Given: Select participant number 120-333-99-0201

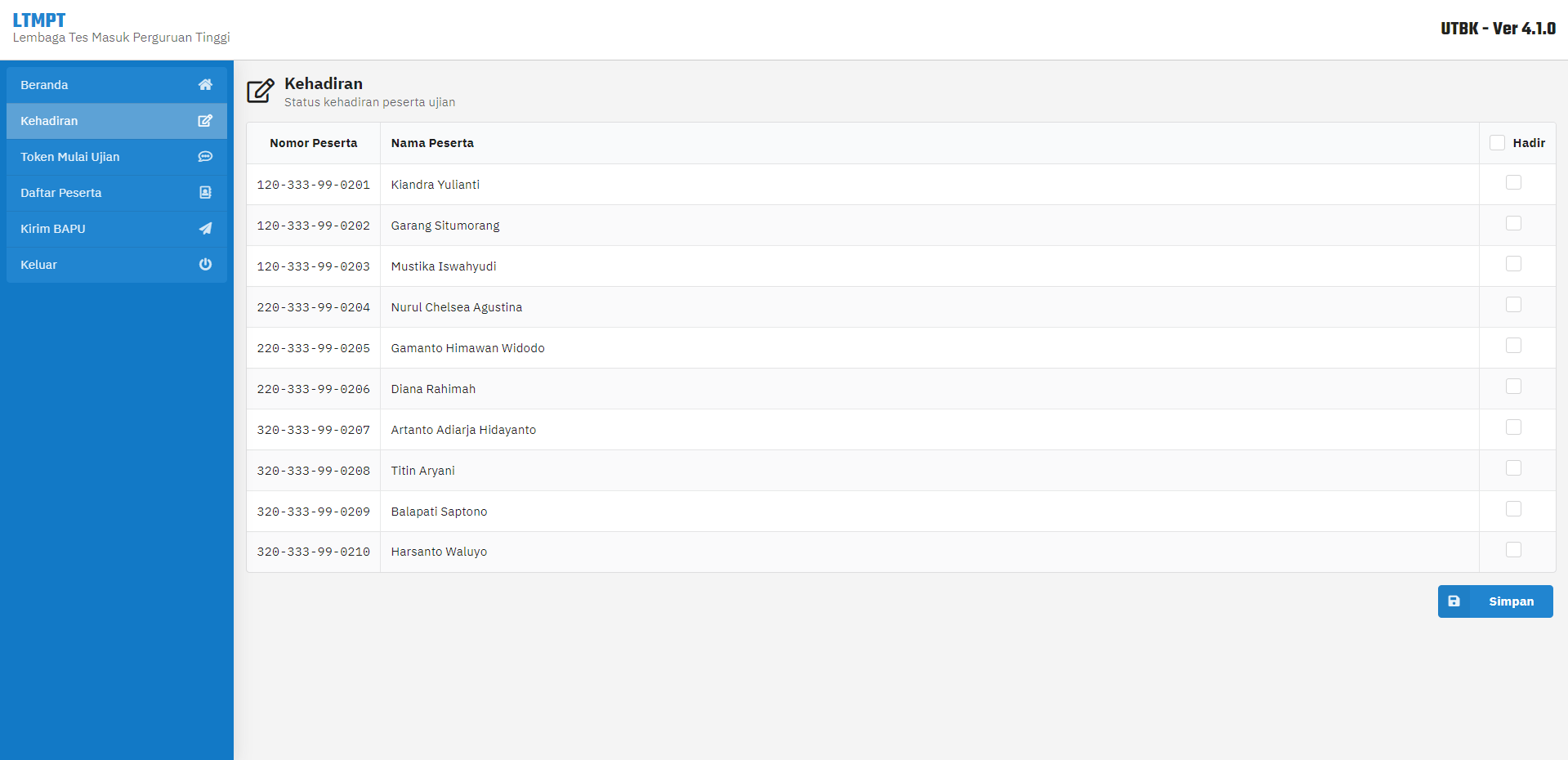Looking at the screenshot, I should click(x=314, y=185).
